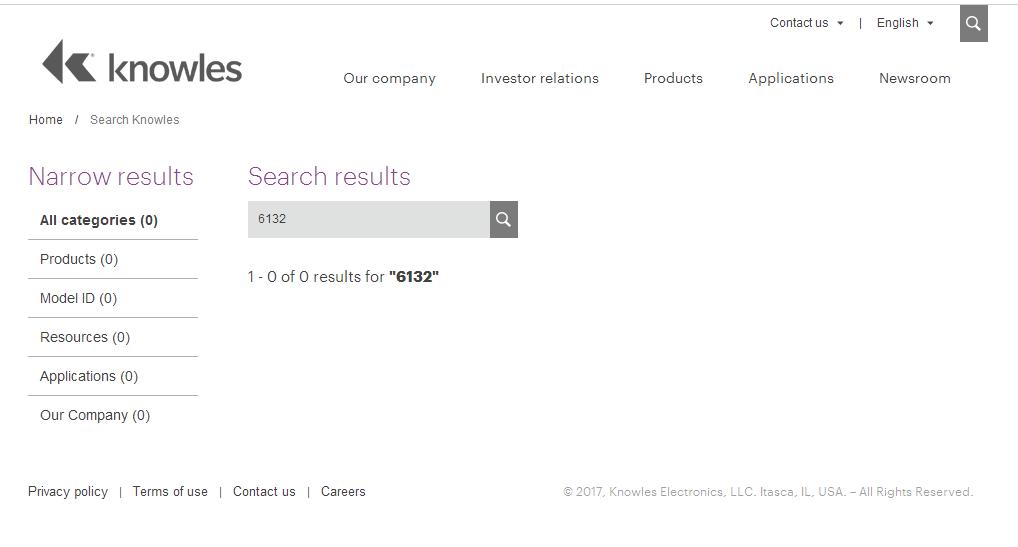
Task: Choose the Our Company (0) filter
Action: tap(95, 415)
